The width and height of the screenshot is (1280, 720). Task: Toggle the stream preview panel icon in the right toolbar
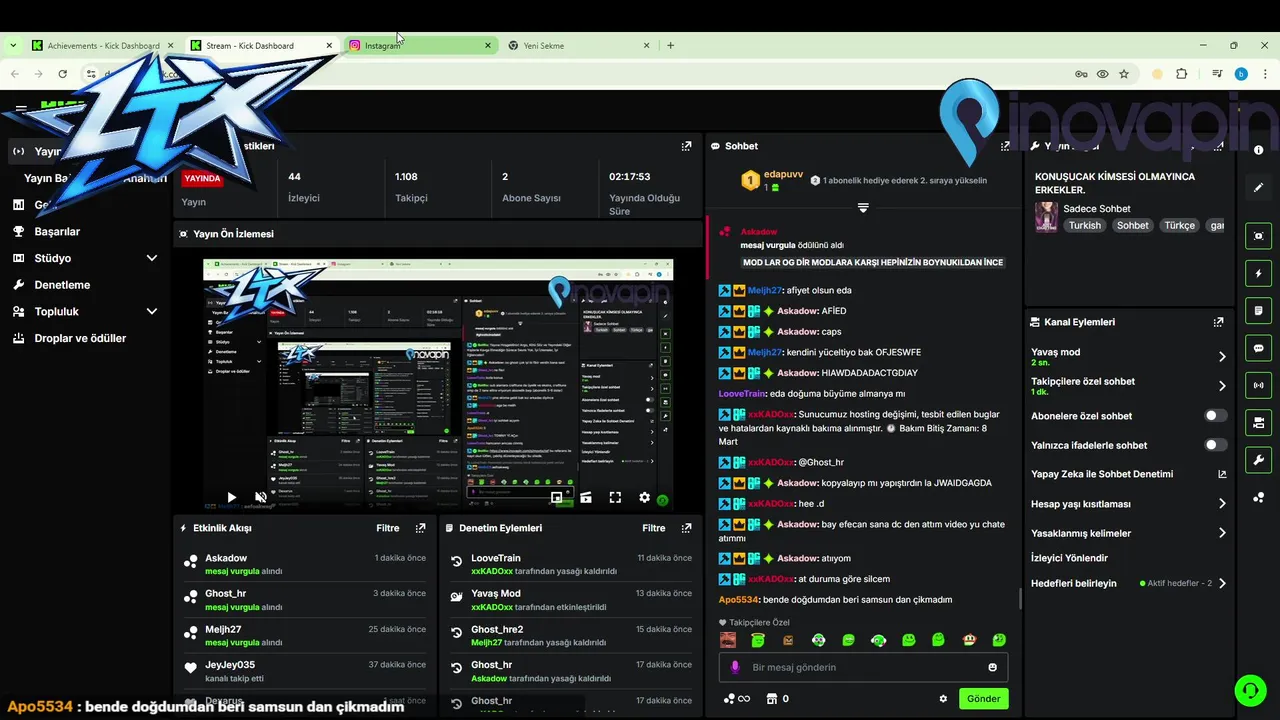1259,236
